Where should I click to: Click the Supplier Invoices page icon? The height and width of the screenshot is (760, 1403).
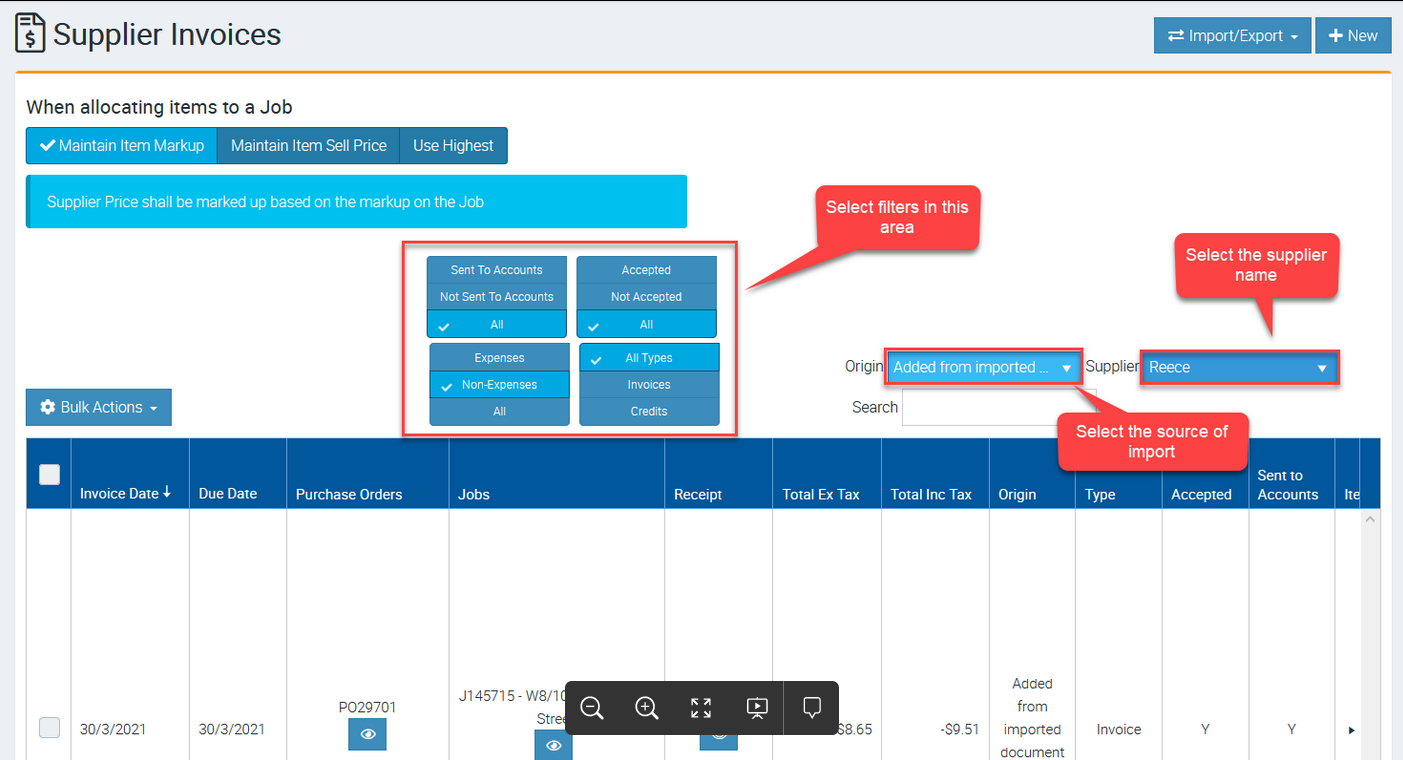pos(30,34)
